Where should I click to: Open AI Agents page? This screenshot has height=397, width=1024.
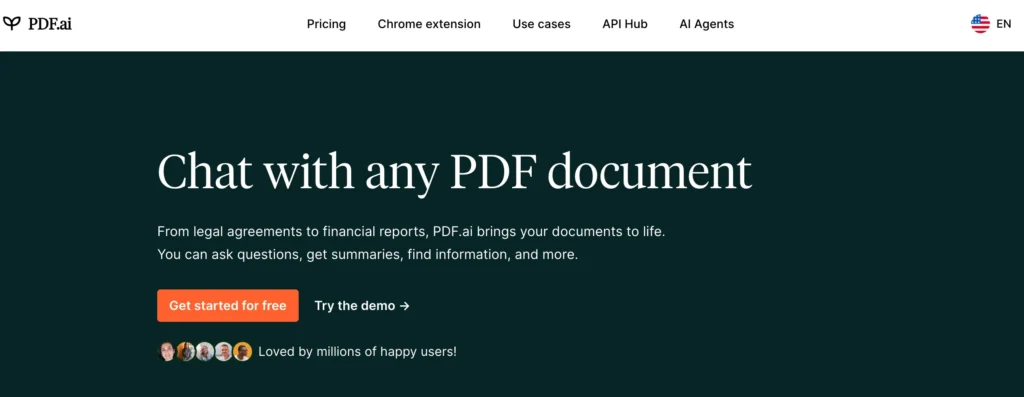[707, 24]
